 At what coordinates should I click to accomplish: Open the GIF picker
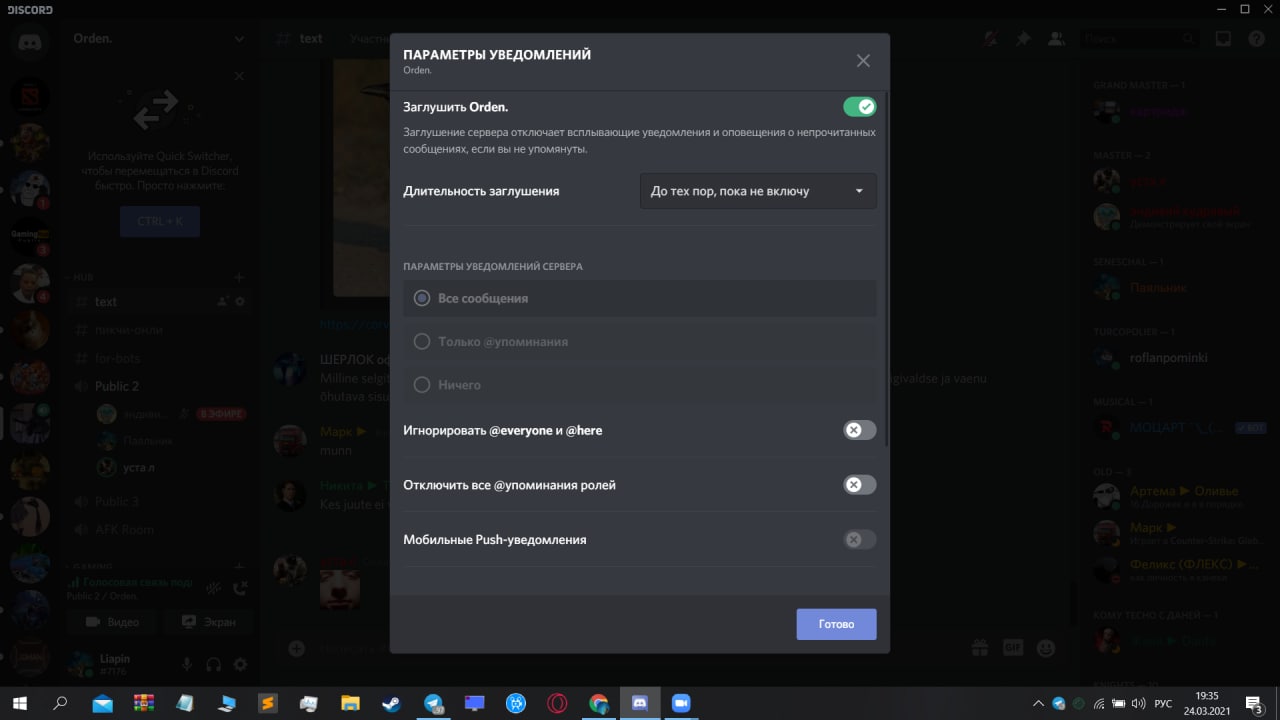(x=1013, y=648)
